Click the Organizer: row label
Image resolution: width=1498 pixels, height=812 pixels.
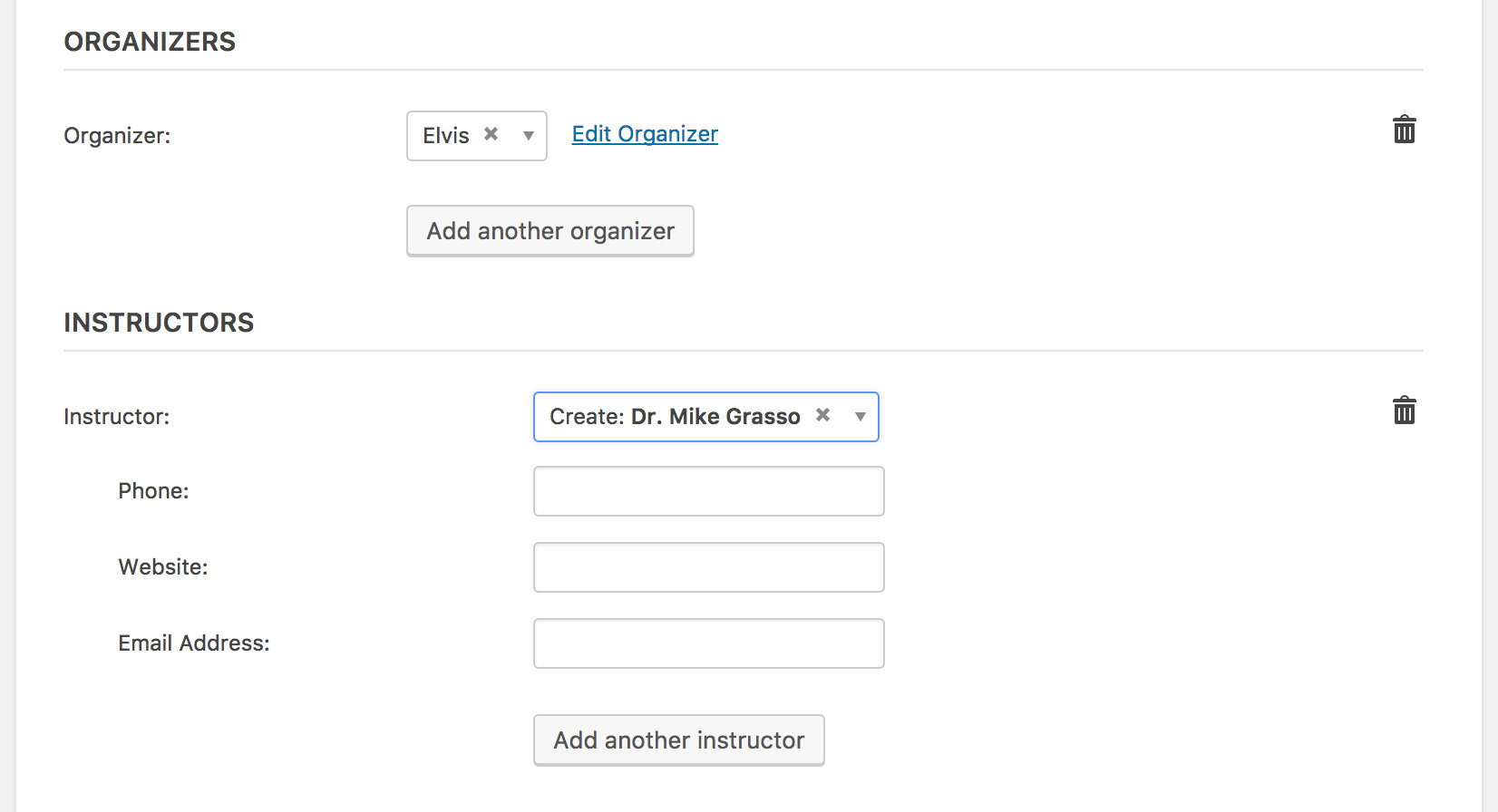coord(117,136)
